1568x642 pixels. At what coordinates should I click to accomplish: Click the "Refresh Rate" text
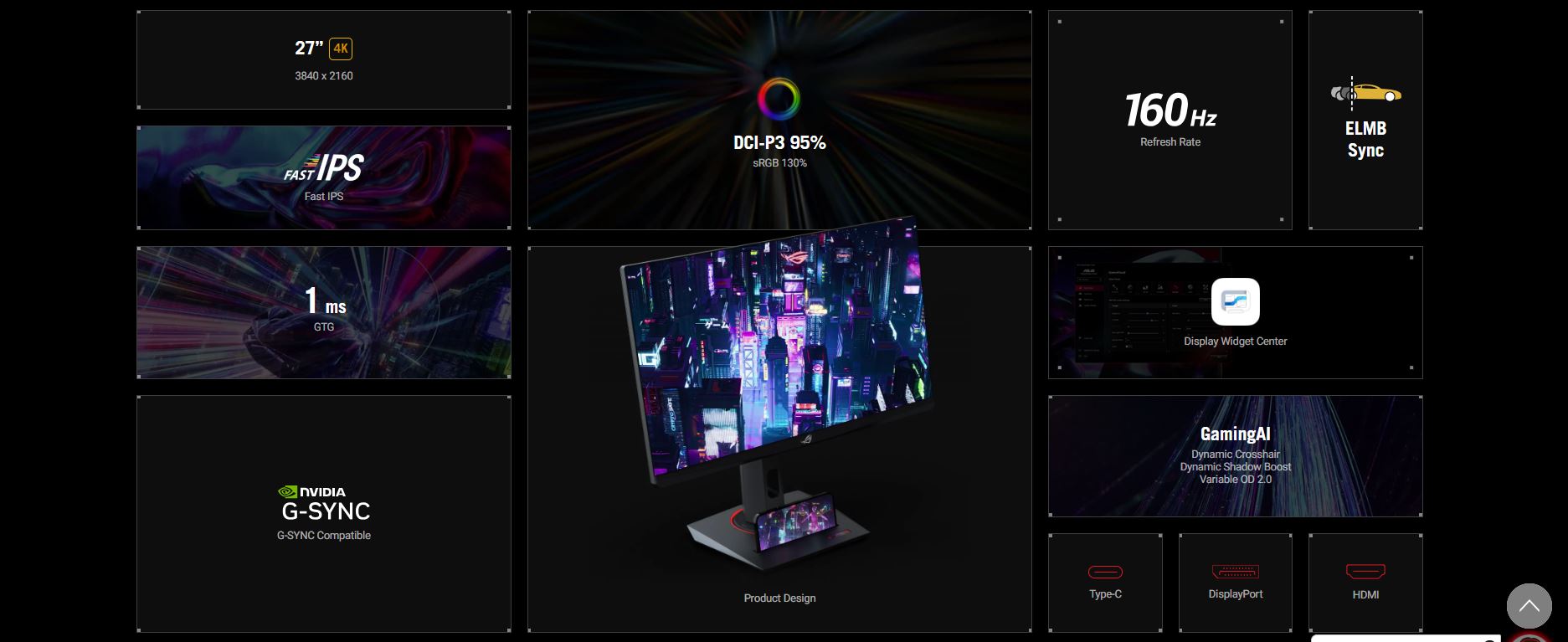tap(1170, 142)
